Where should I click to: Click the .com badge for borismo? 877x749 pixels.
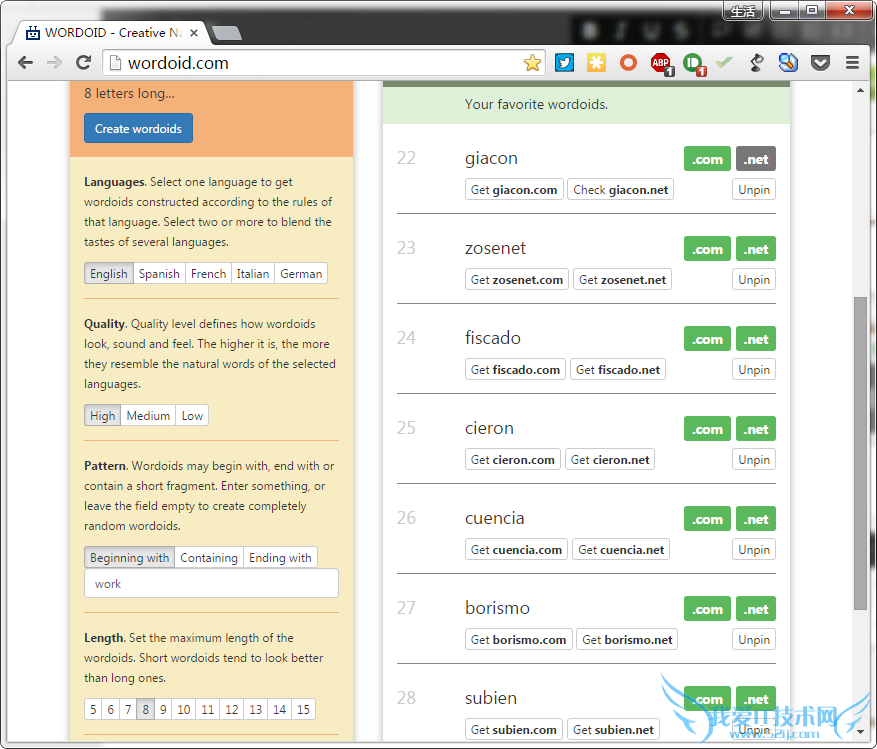click(x=707, y=609)
